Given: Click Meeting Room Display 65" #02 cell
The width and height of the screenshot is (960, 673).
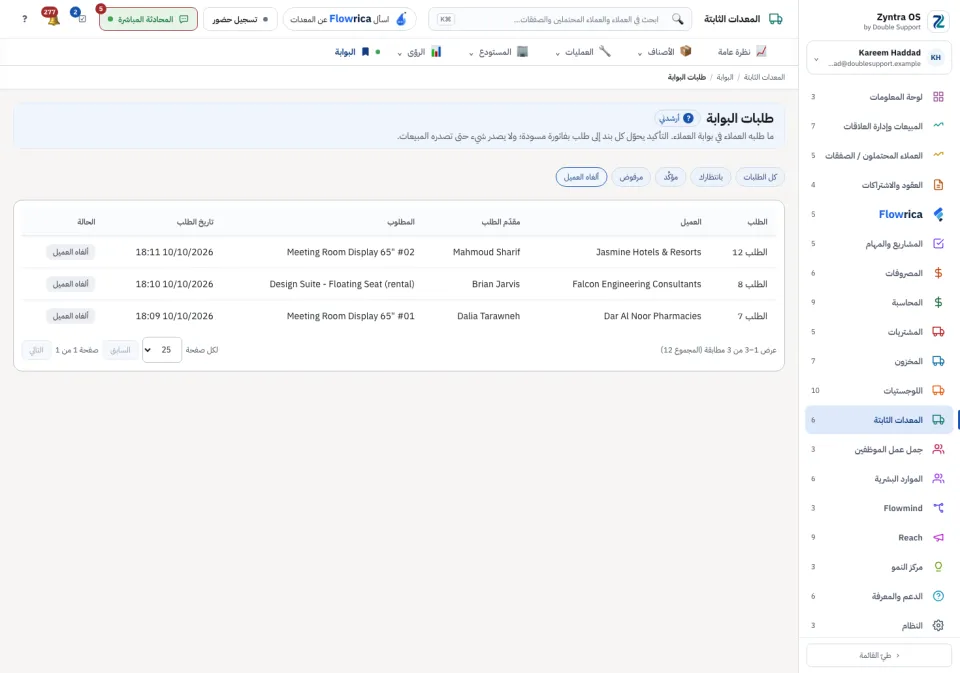Looking at the screenshot, I should pos(350,252).
